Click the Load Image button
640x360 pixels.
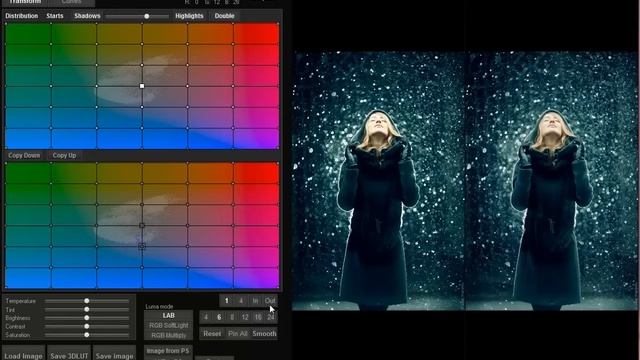[x=24, y=354]
